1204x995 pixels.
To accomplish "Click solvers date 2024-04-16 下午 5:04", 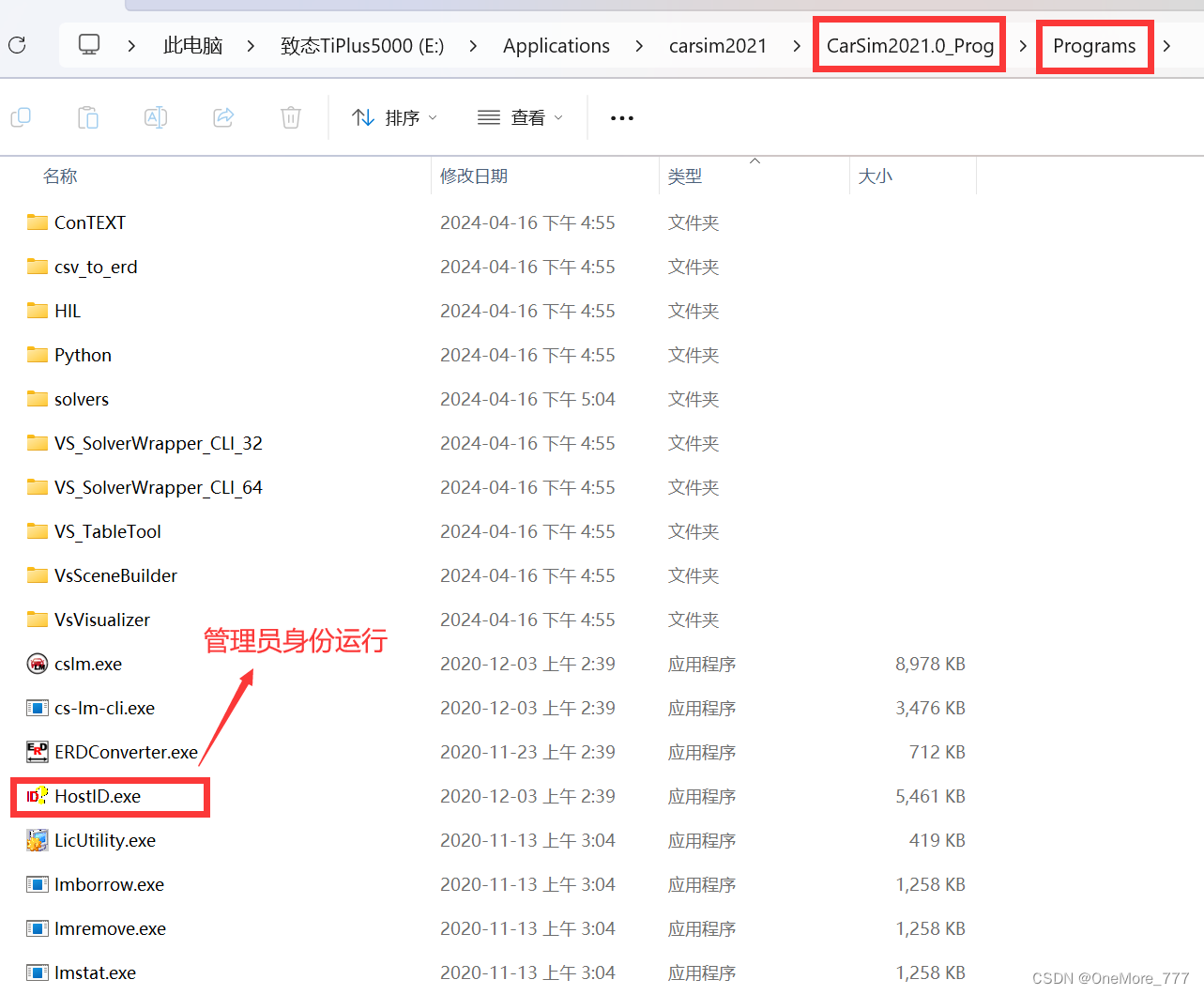I will [527, 399].
